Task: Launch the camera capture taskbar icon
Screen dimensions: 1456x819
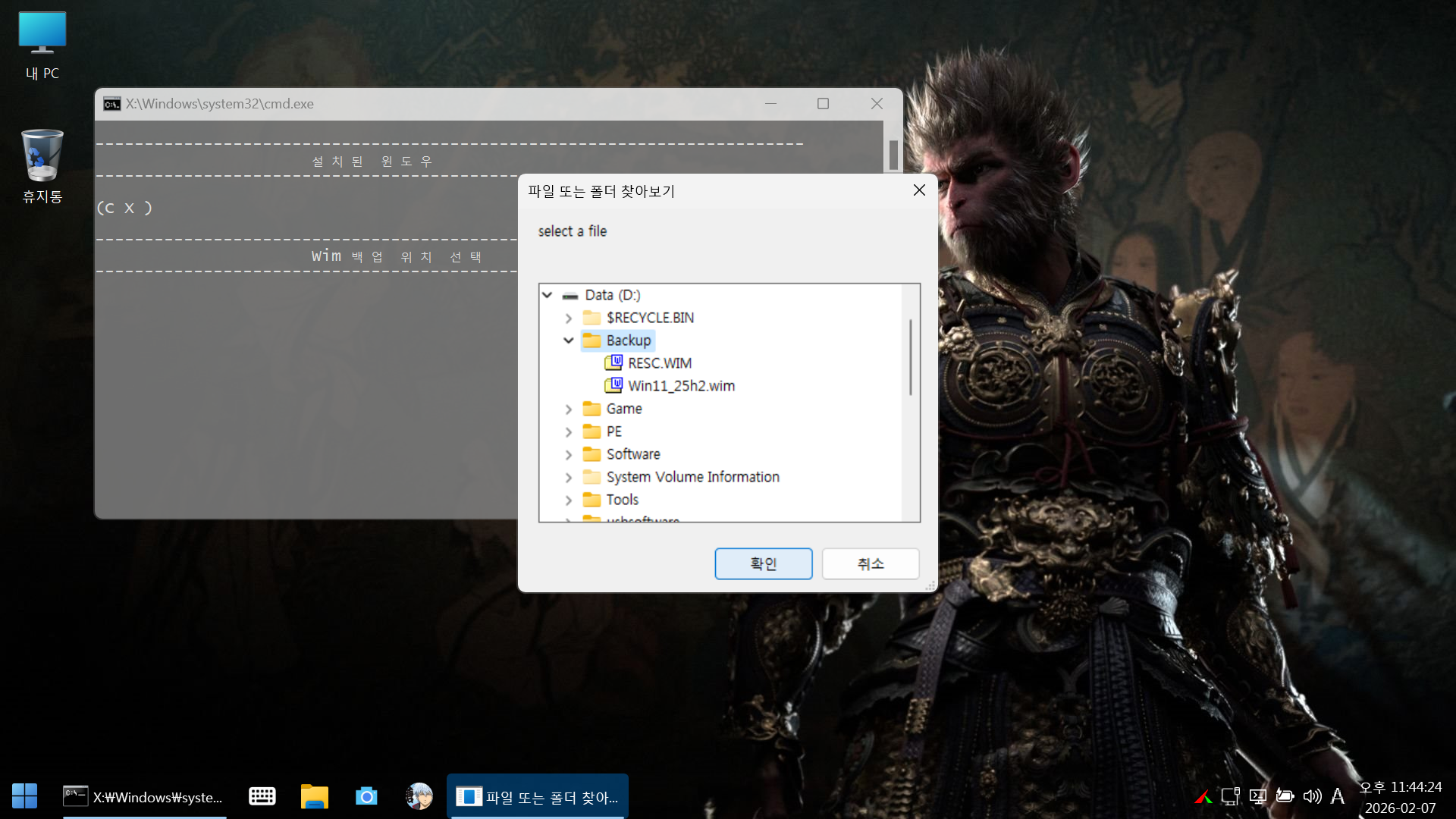Action: pos(366,796)
